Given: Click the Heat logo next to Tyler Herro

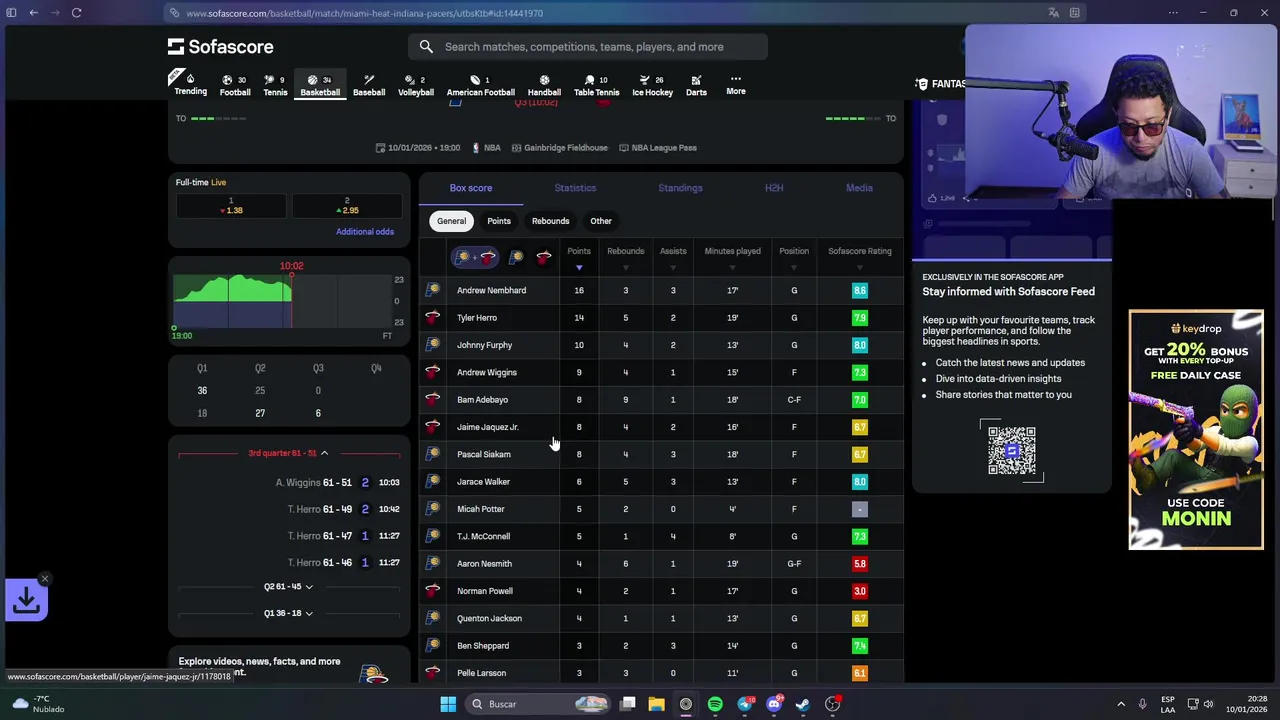Looking at the screenshot, I should [432, 317].
